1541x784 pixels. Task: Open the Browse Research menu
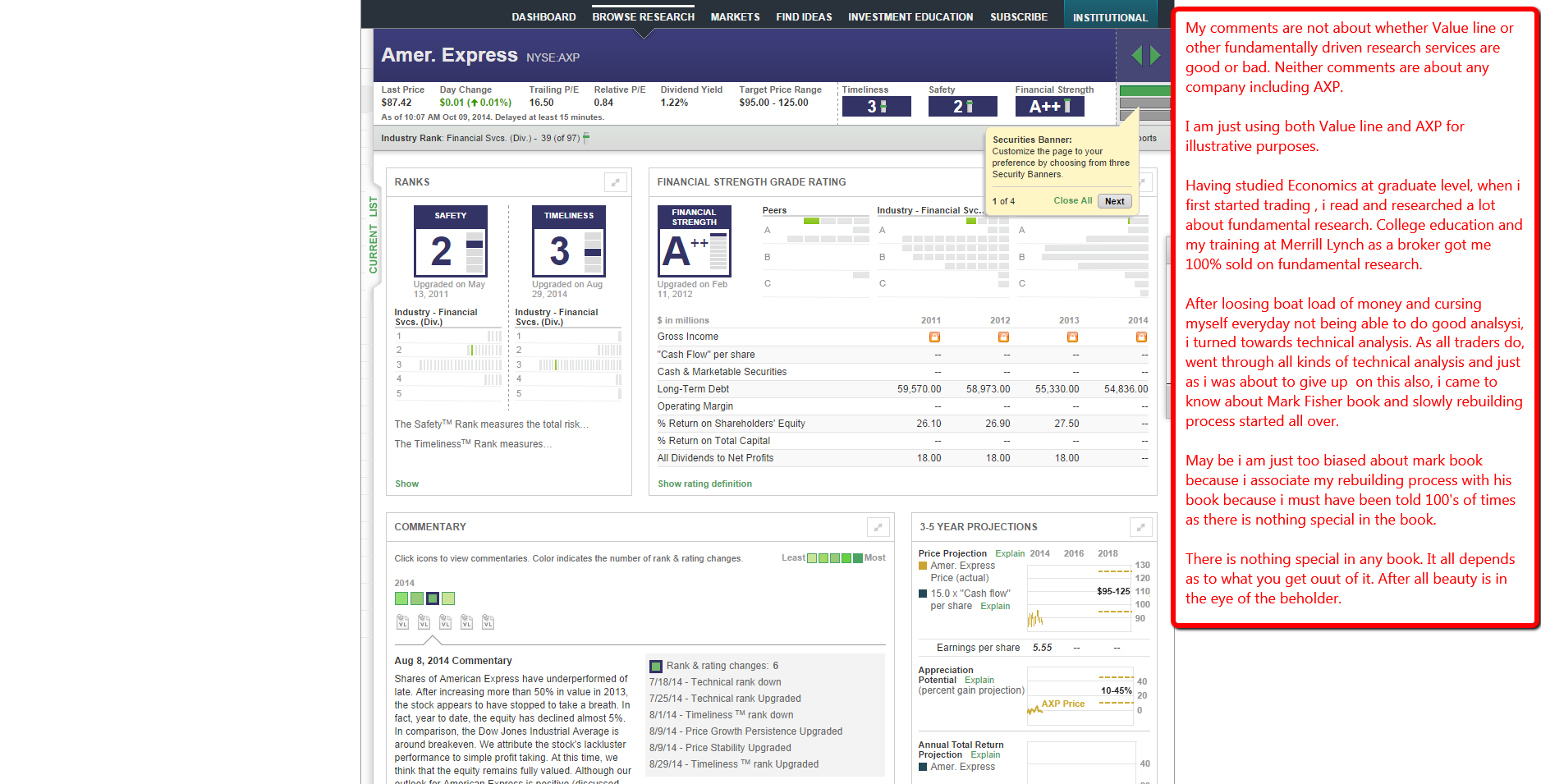click(643, 16)
